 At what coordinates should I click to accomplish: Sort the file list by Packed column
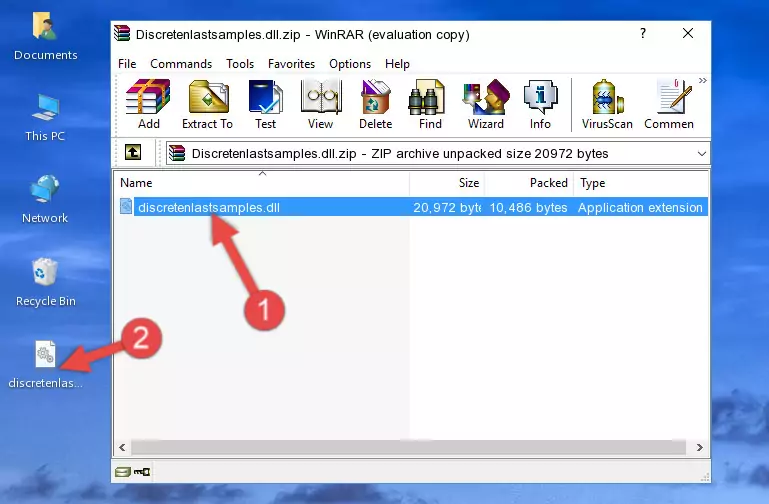(x=529, y=183)
